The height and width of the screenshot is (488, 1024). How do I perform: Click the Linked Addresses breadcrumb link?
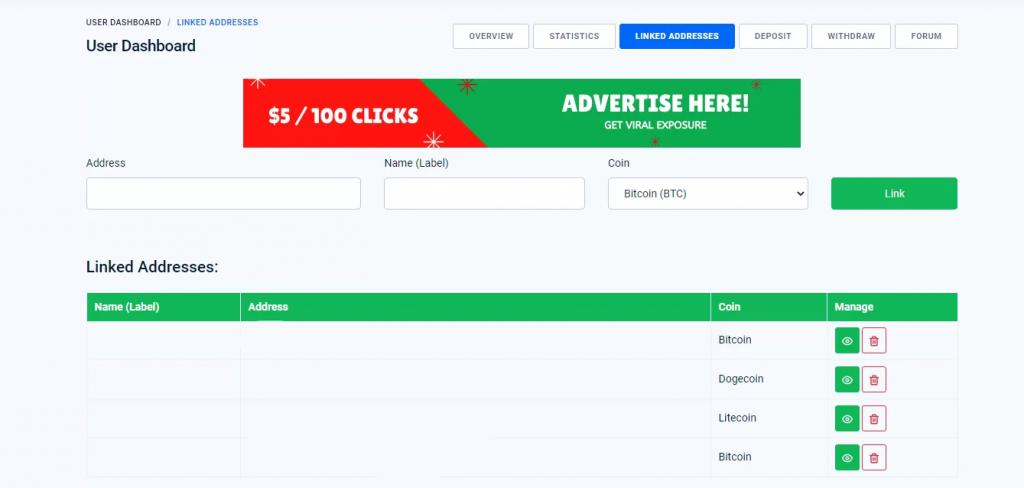pyautogui.click(x=217, y=22)
